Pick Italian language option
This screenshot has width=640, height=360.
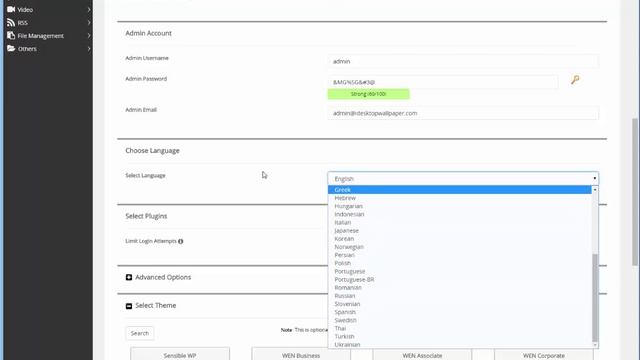(460, 222)
